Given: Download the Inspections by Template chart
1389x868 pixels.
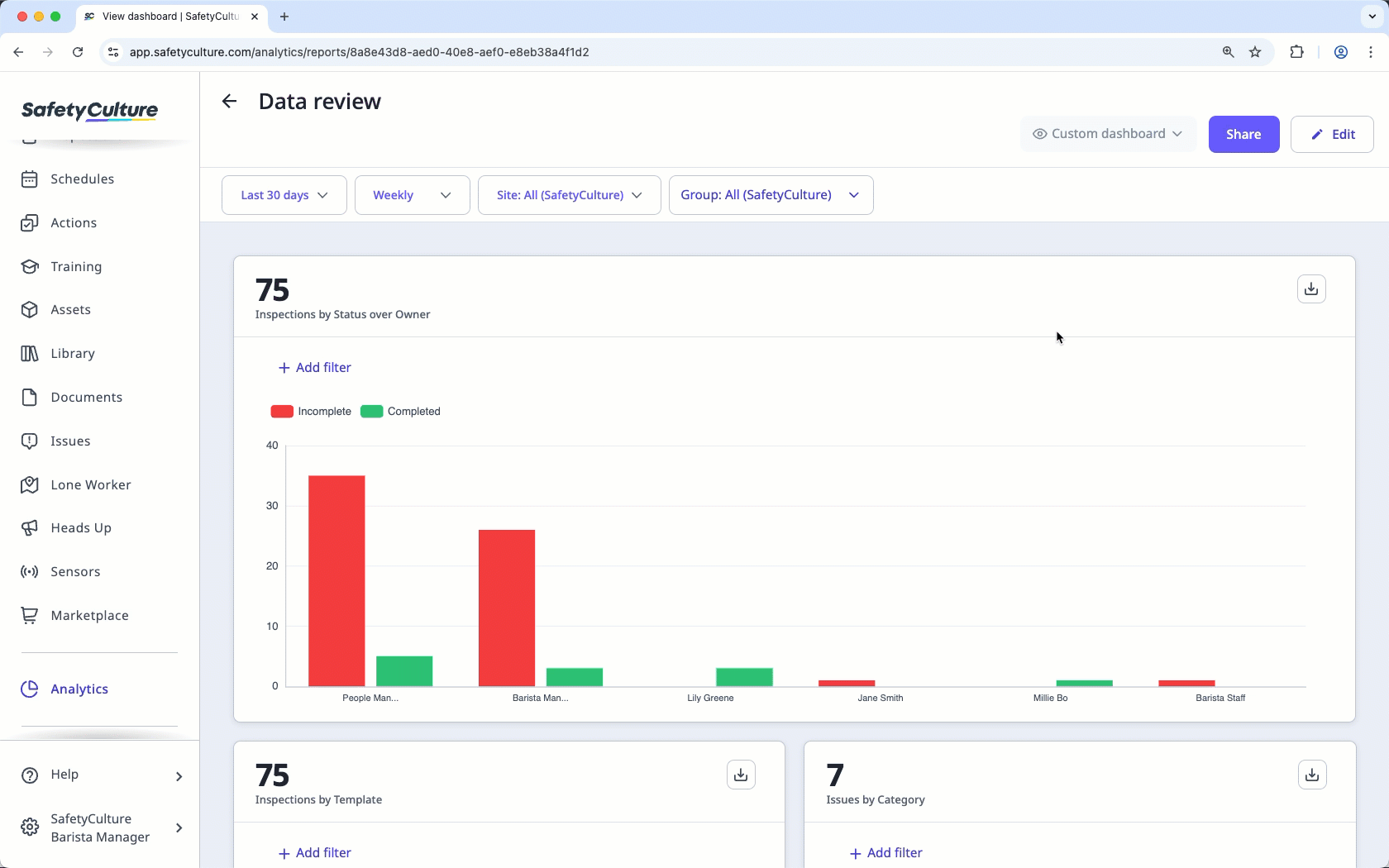Looking at the screenshot, I should point(741,775).
